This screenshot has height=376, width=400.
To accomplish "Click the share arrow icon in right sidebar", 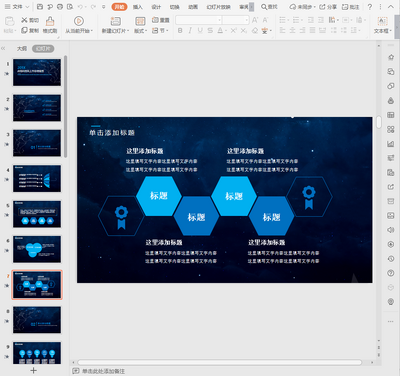I will (391, 187).
